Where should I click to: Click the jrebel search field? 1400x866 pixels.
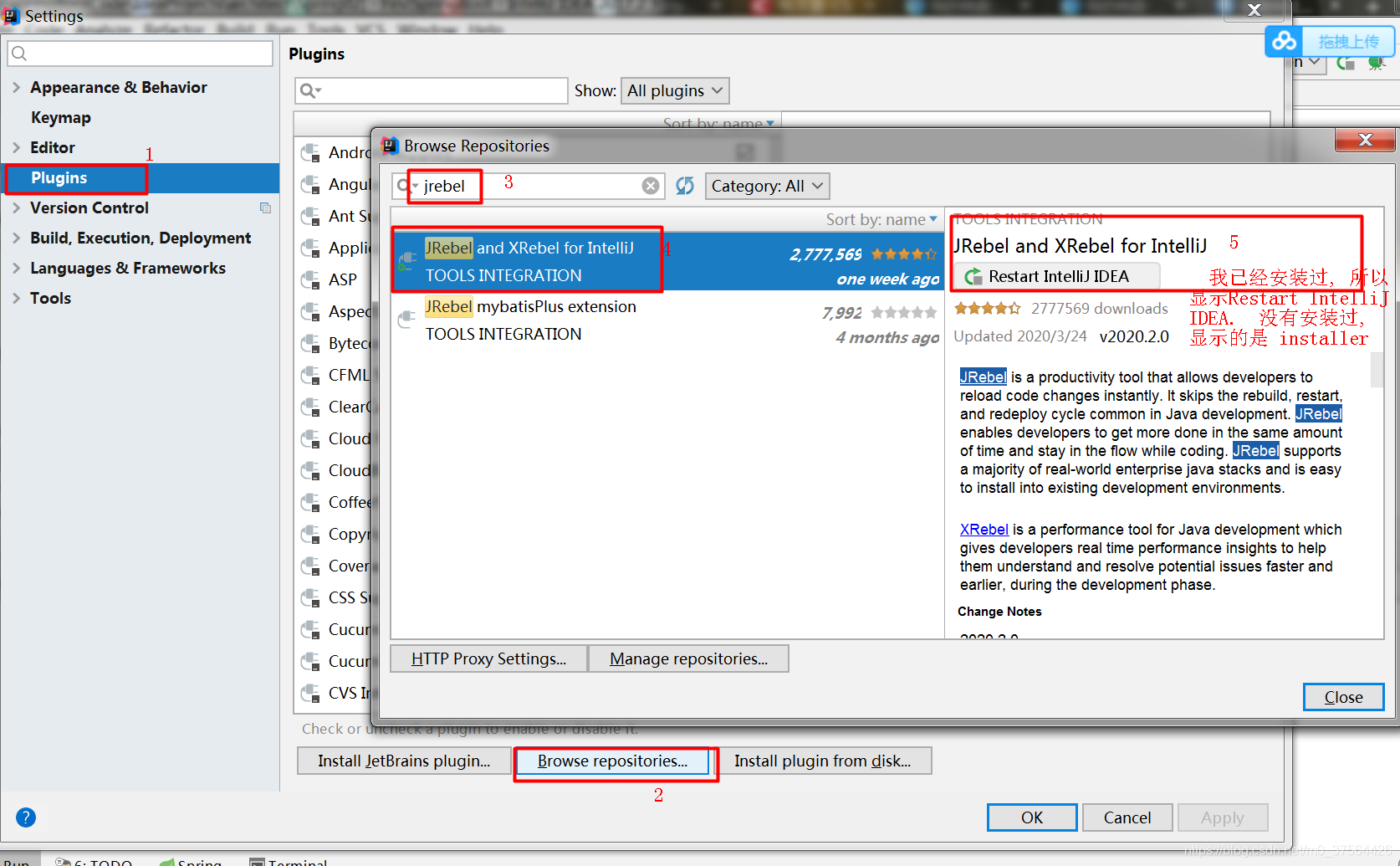[529, 186]
